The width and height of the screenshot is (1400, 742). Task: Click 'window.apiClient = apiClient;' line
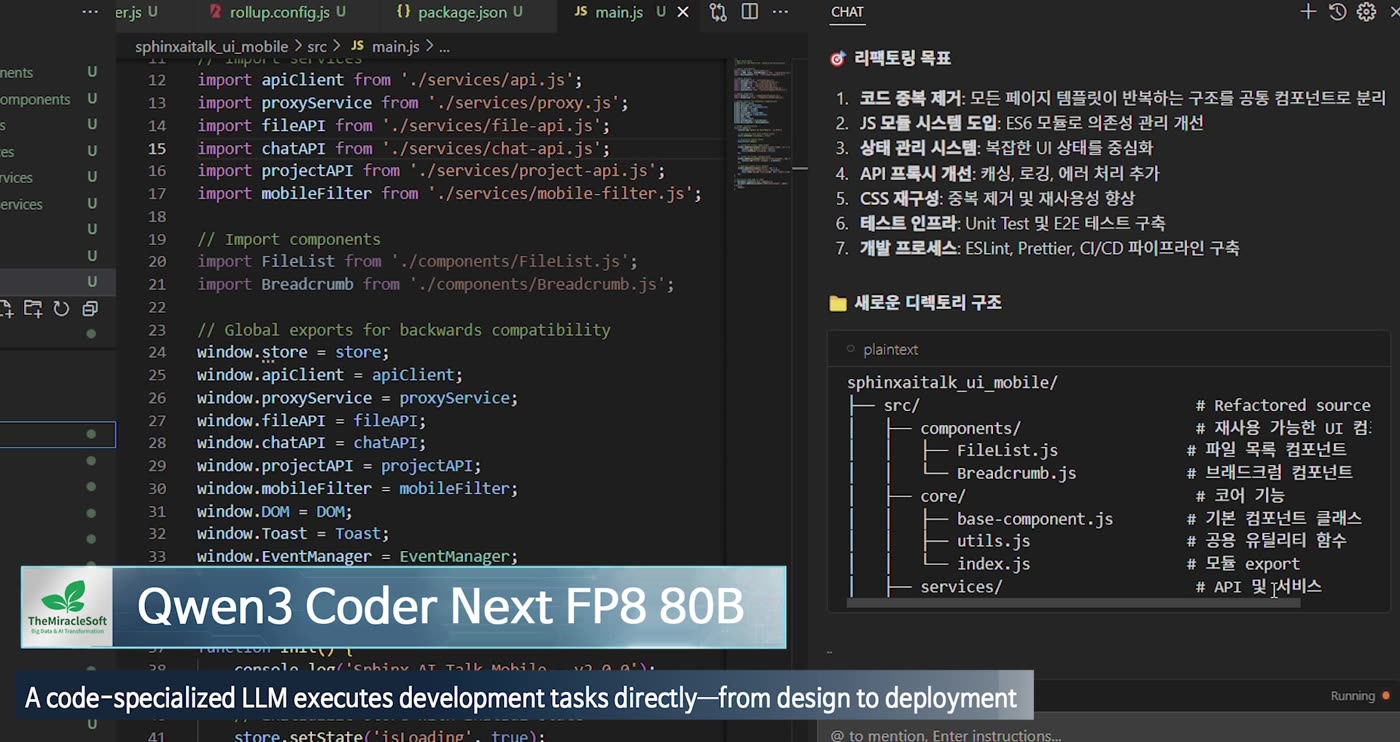330,375
